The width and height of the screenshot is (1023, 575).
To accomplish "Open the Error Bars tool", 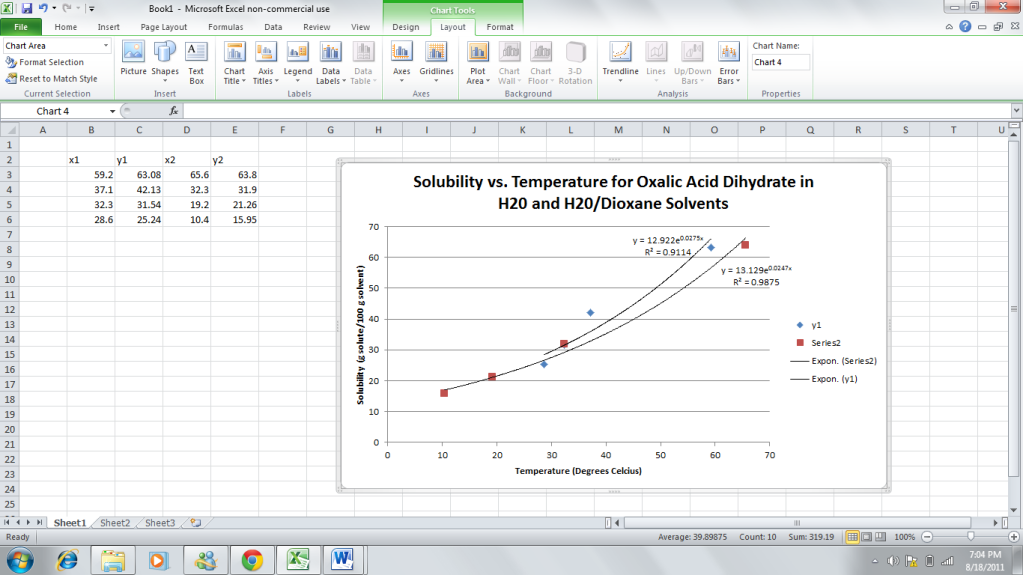I will (729, 60).
